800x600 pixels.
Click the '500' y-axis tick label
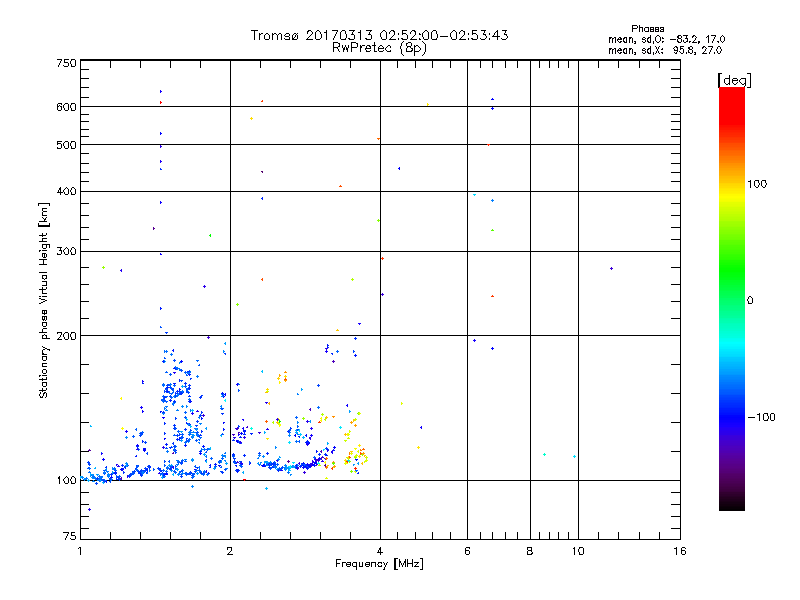(66, 145)
